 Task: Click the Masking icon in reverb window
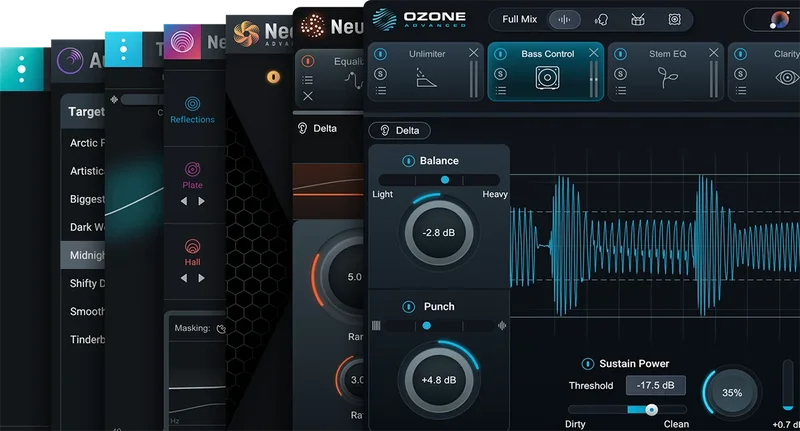tap(221, 329)
